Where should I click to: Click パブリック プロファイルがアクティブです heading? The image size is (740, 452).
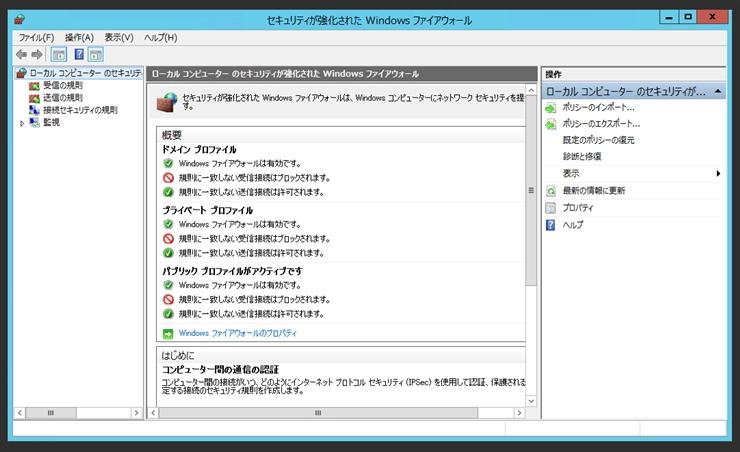(x=232, y=271)
